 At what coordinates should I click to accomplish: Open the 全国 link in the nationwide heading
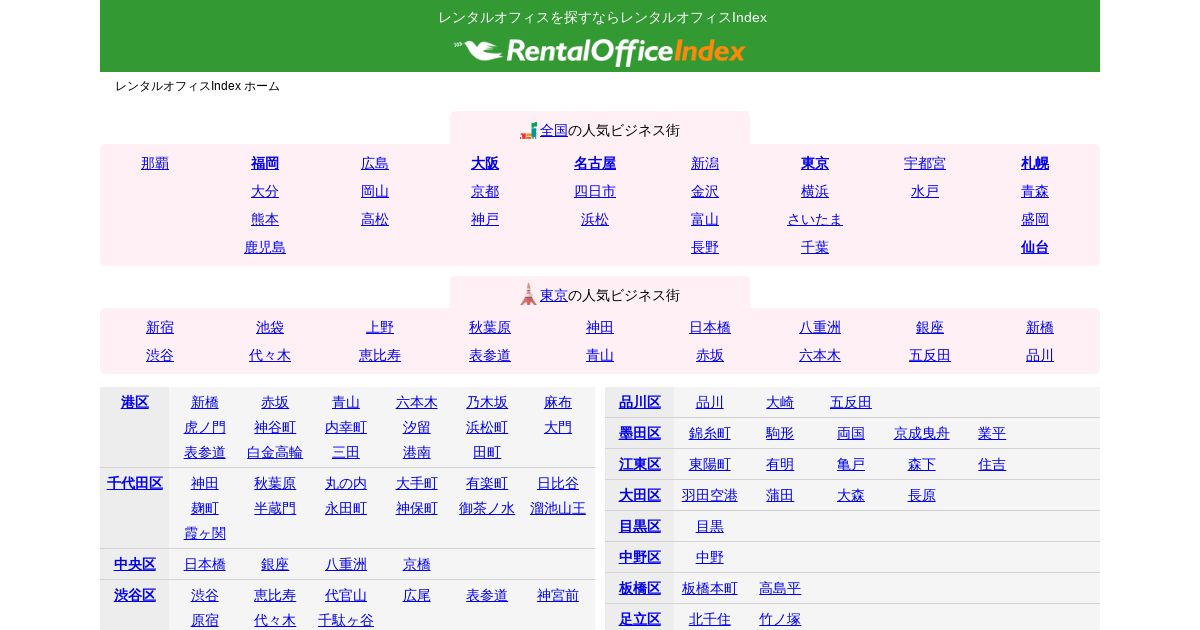554,130
